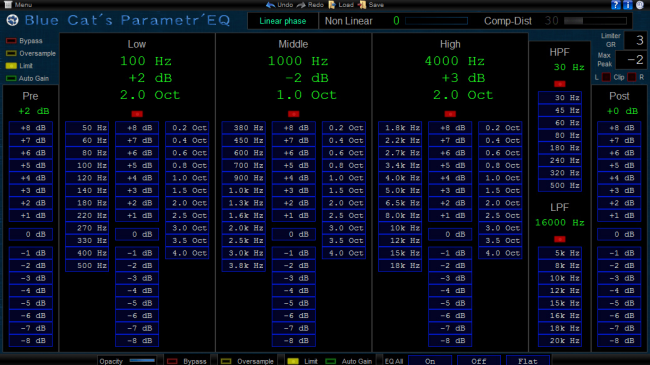Click the Save preset icon
The image size is (650, 365).
[x=363, y=5]
